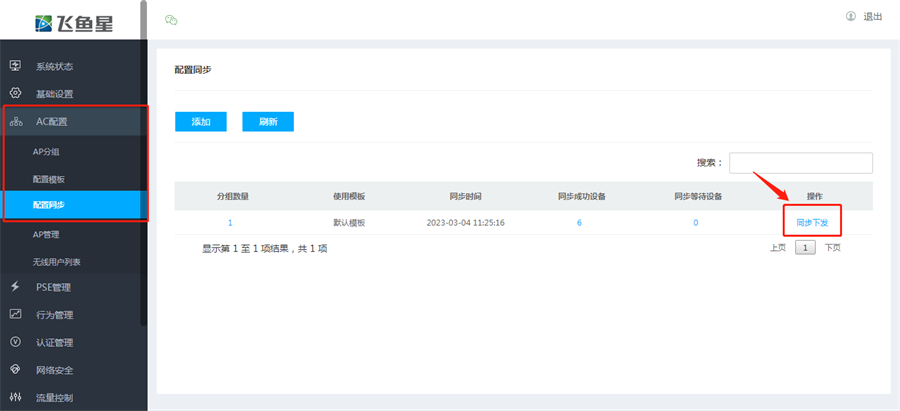Click the 2023-03-04 11:25:16 timestamp
This screenshot has width=900, height=411.
(x=465, y=223)
